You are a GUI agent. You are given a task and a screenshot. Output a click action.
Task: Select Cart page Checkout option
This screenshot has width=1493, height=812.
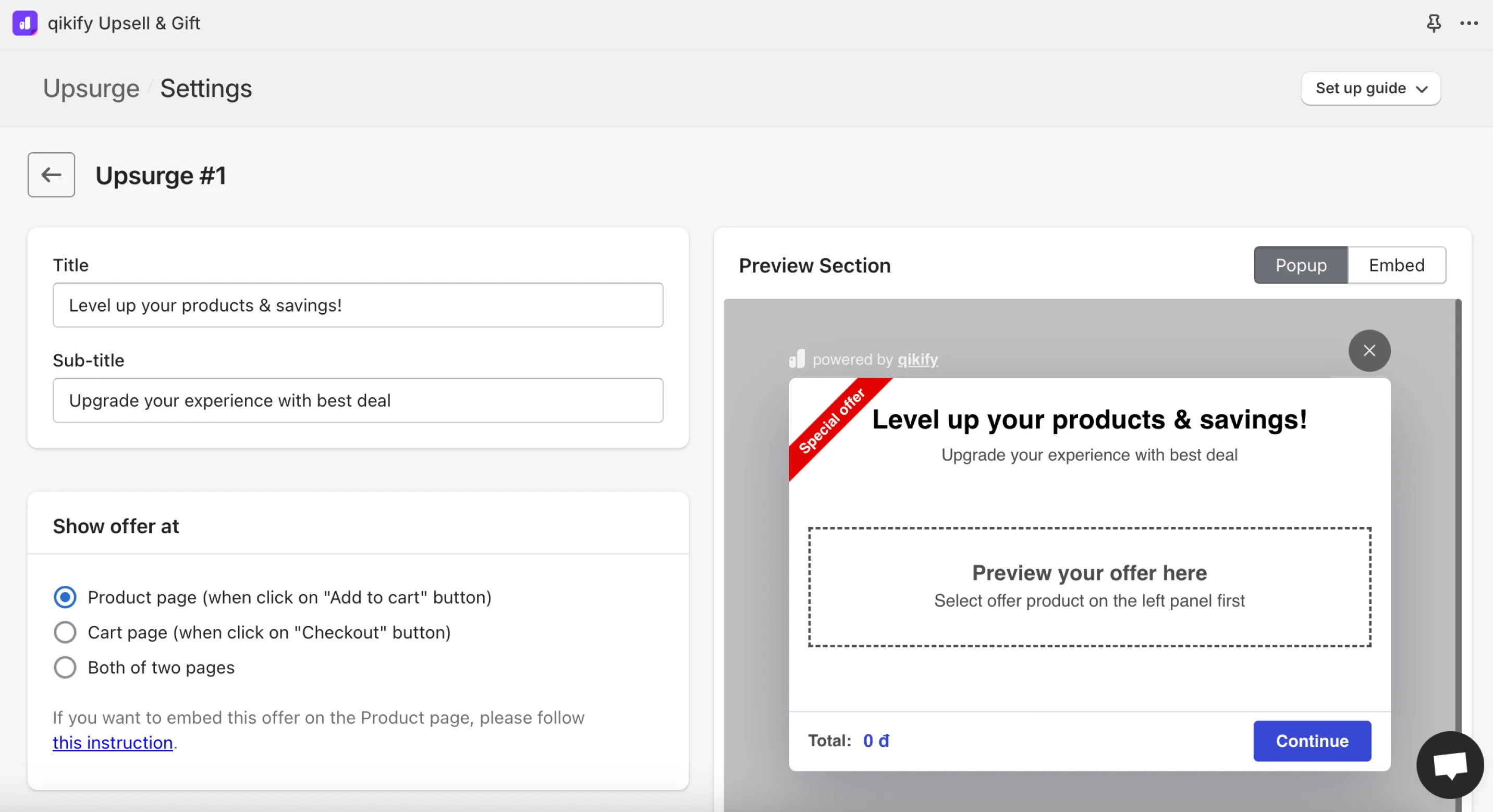[65, 632]
